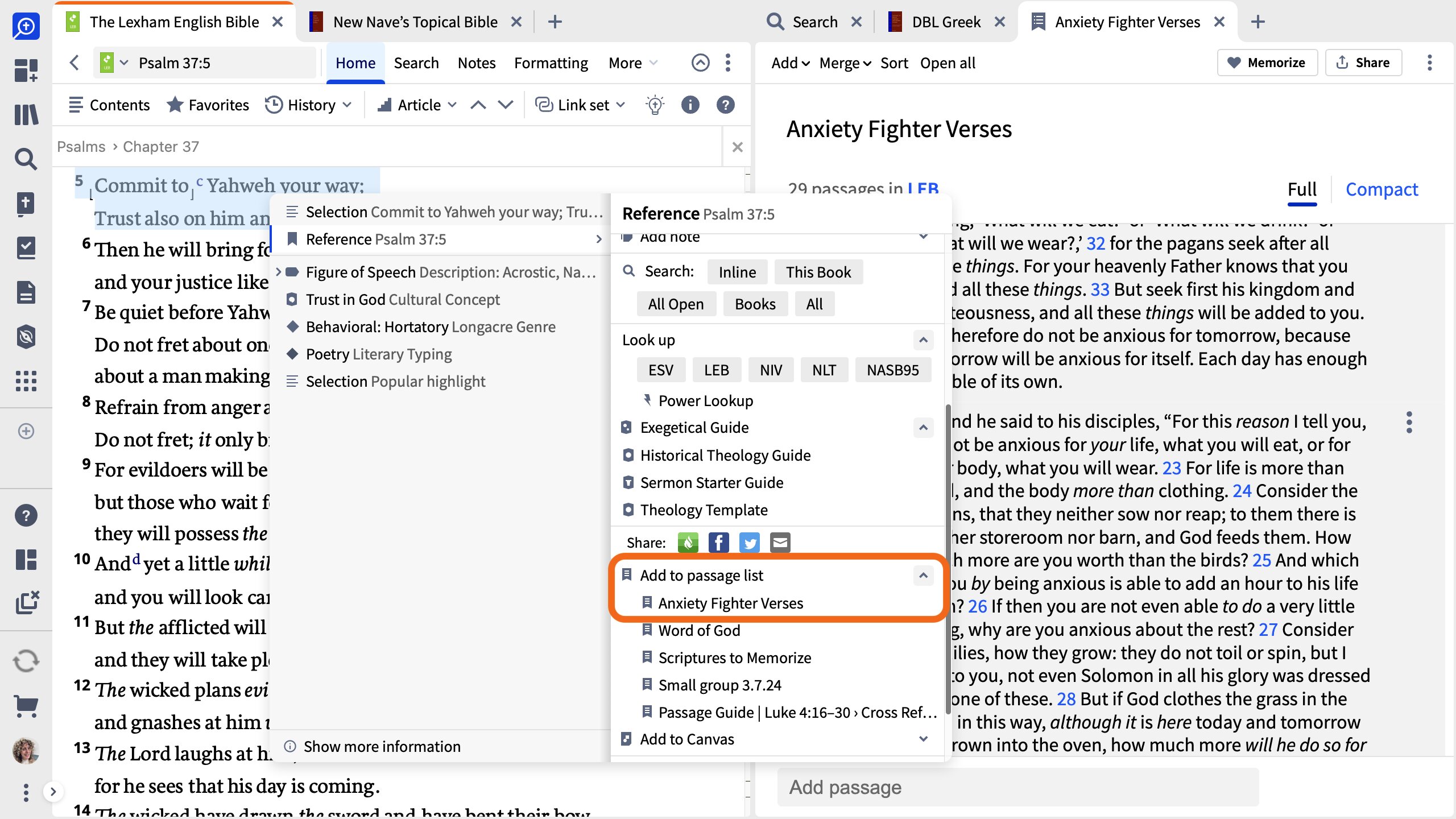1456x819 pixels.
Task: Click the add shortcut plus circle in sidebar
Action: pos(26,431)
